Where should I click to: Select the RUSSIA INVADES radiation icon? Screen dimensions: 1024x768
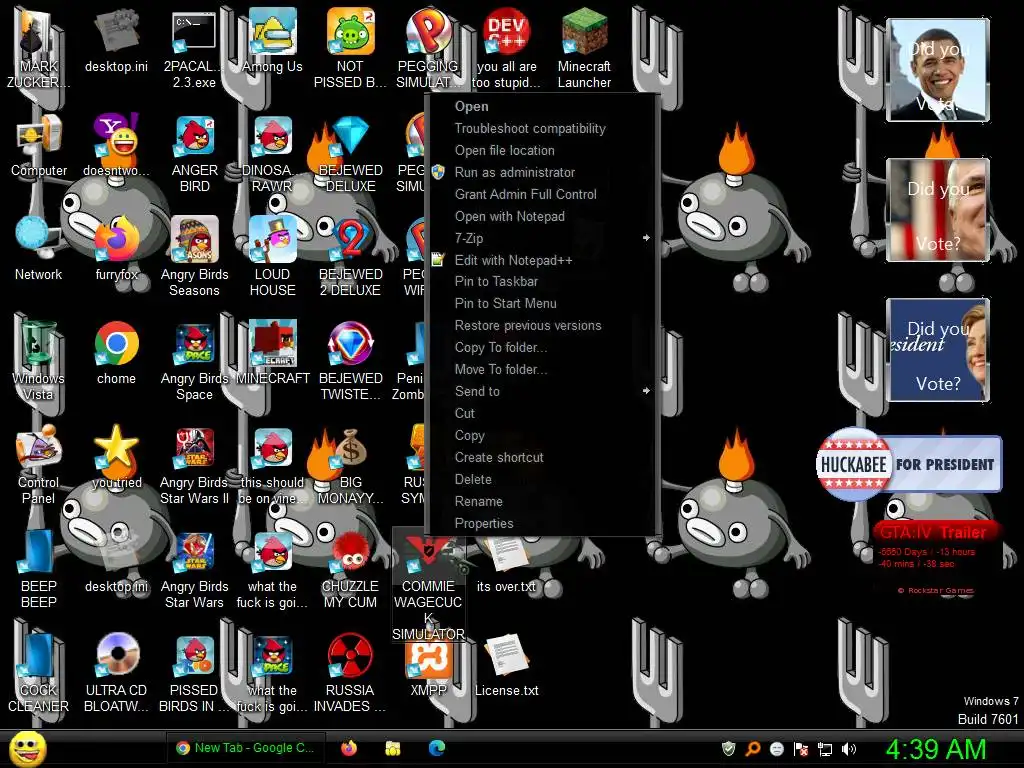click(350, 673)
